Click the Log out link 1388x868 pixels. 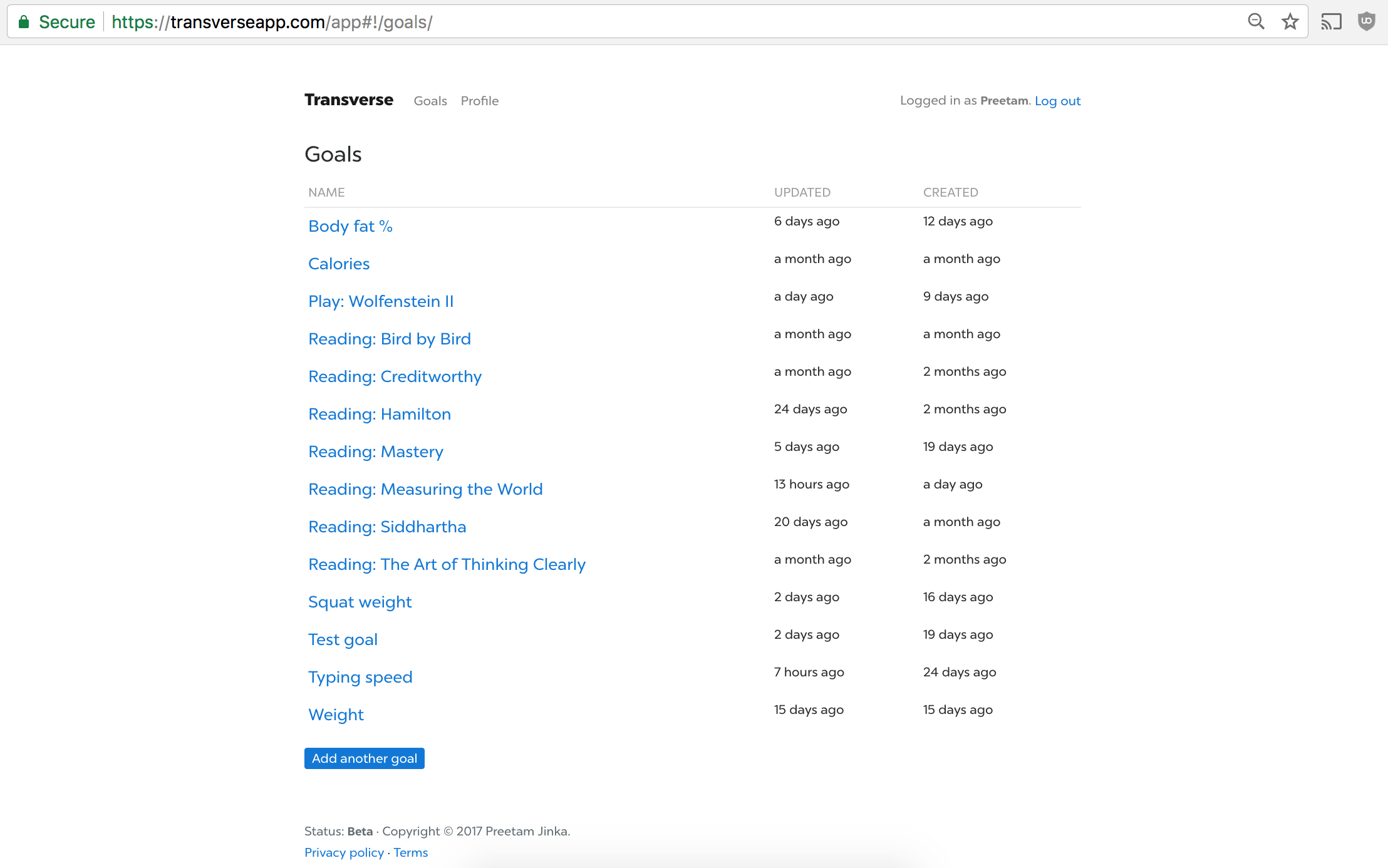pos(1057,101)
